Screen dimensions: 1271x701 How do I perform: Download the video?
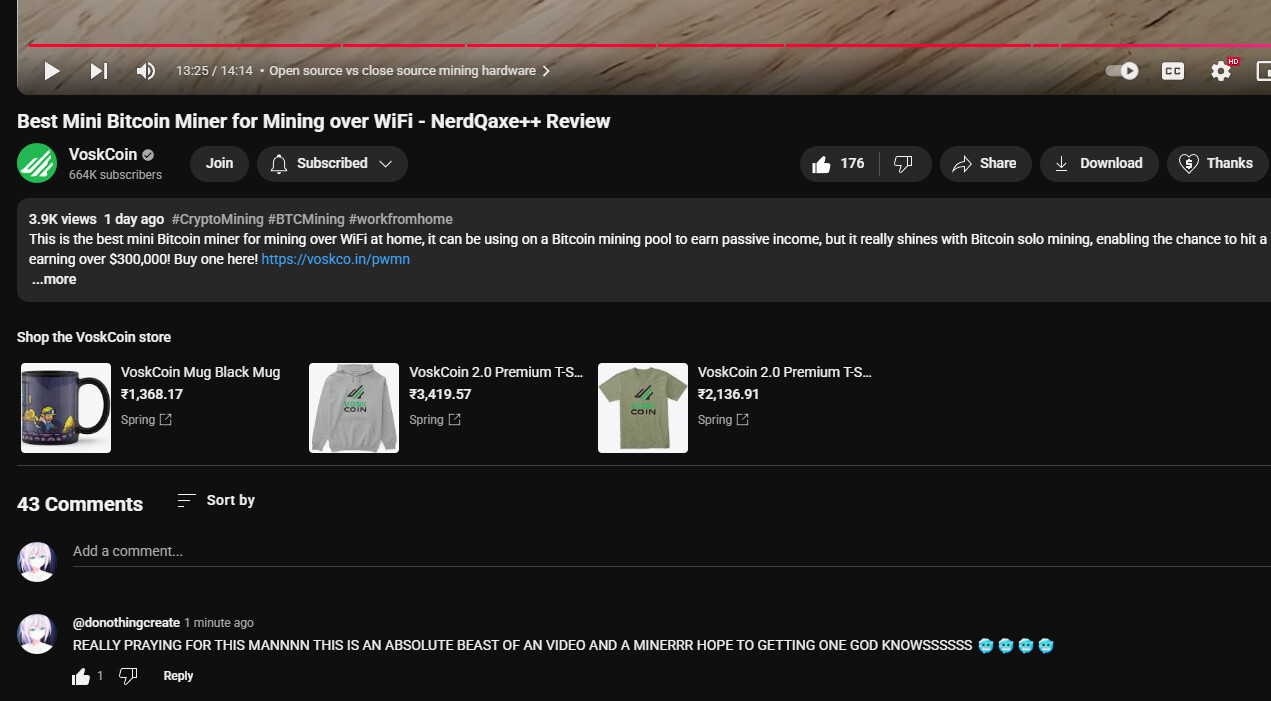click(1099, 164)
